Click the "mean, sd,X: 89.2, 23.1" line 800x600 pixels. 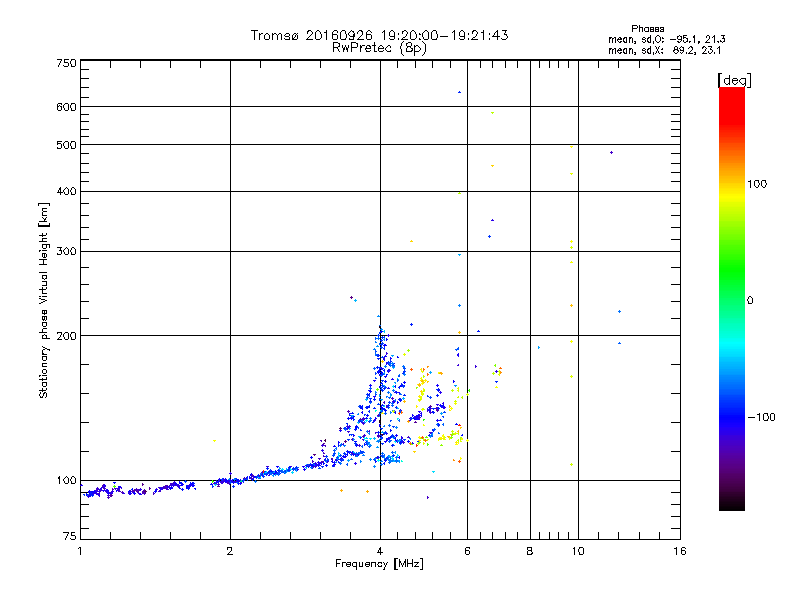point(664,50)
